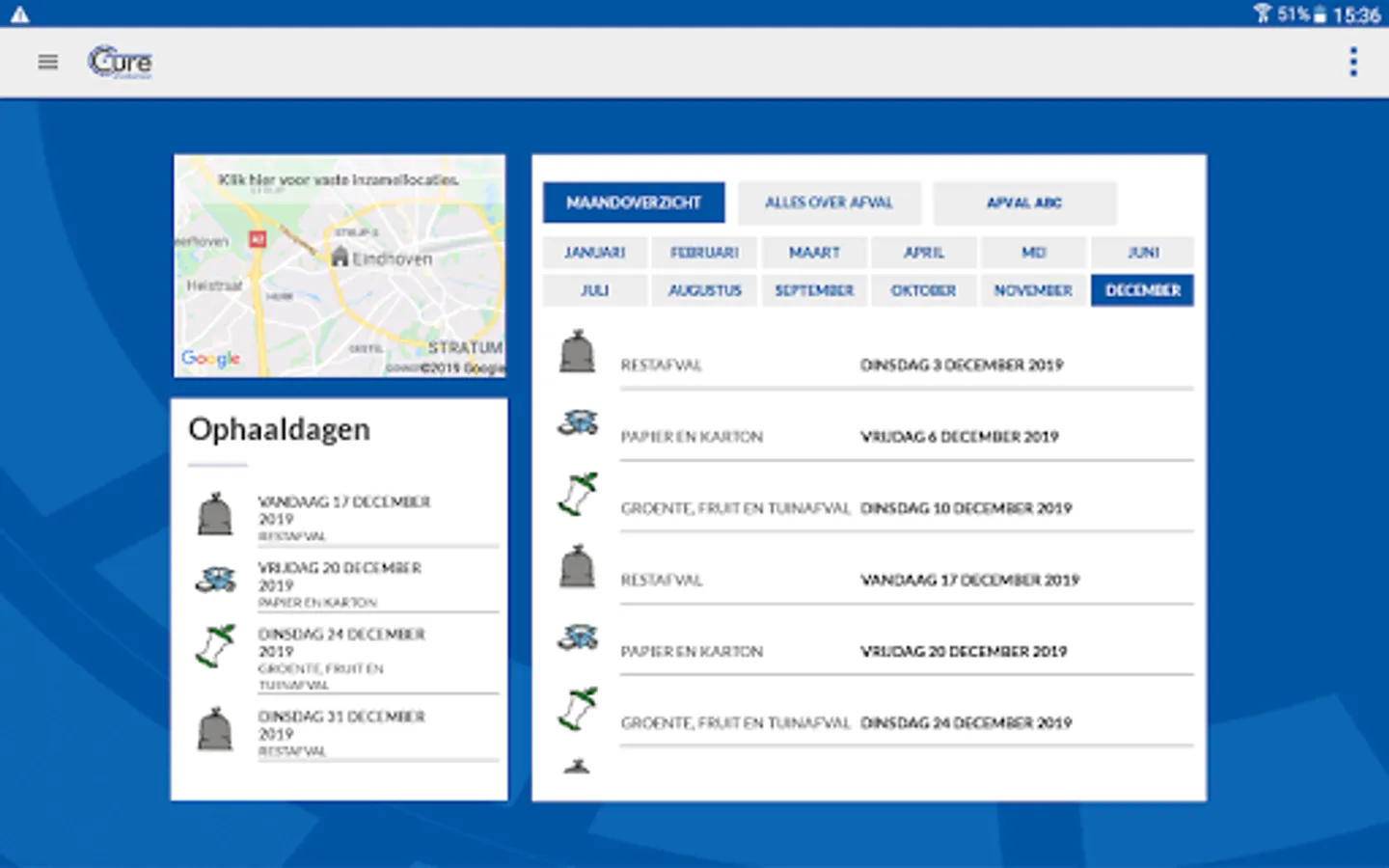Click 'Groente, fruit en tuinafval' label for 24 December in month list
Screen dimensions: 1389x868
tap(736, 722)
